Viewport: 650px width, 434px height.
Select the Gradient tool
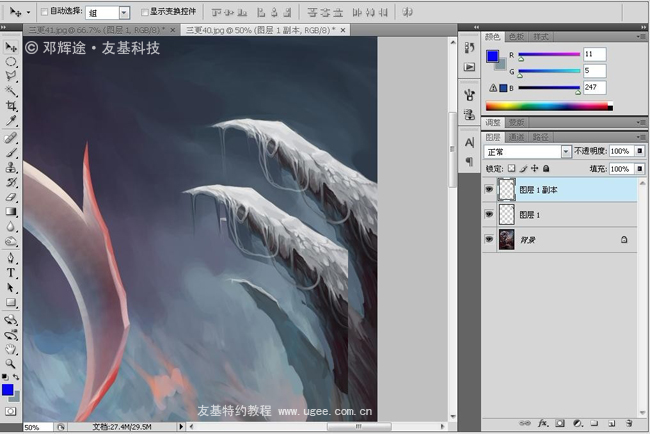11,211
